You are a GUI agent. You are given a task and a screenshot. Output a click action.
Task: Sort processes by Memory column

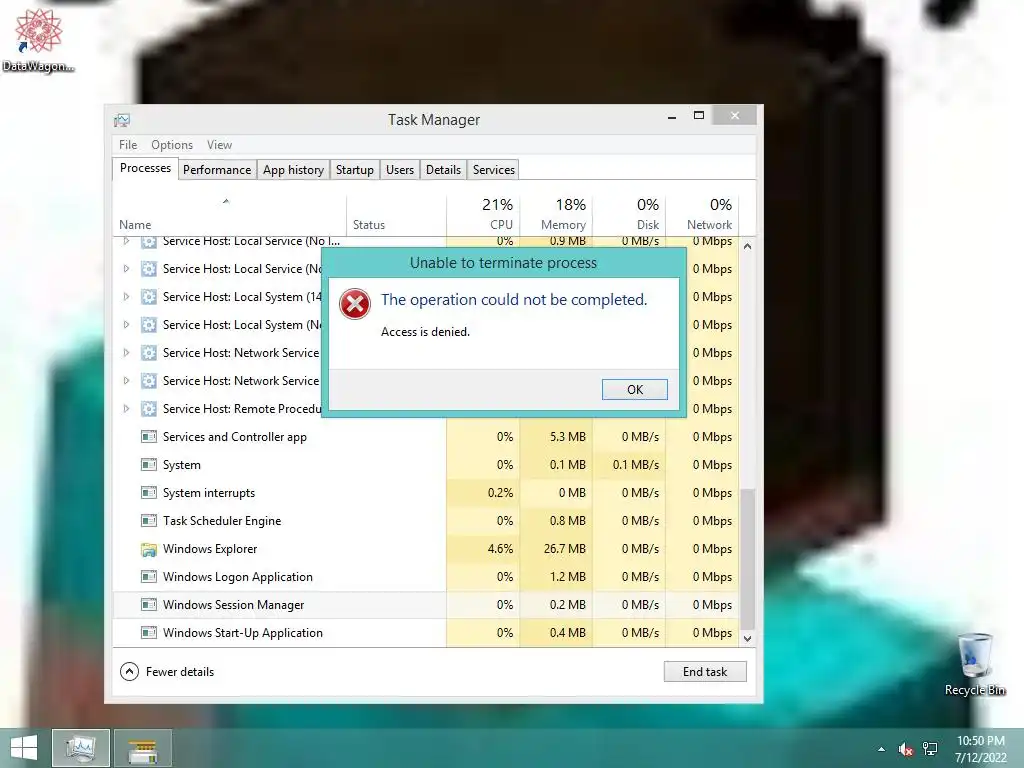[x=556, y=215]
